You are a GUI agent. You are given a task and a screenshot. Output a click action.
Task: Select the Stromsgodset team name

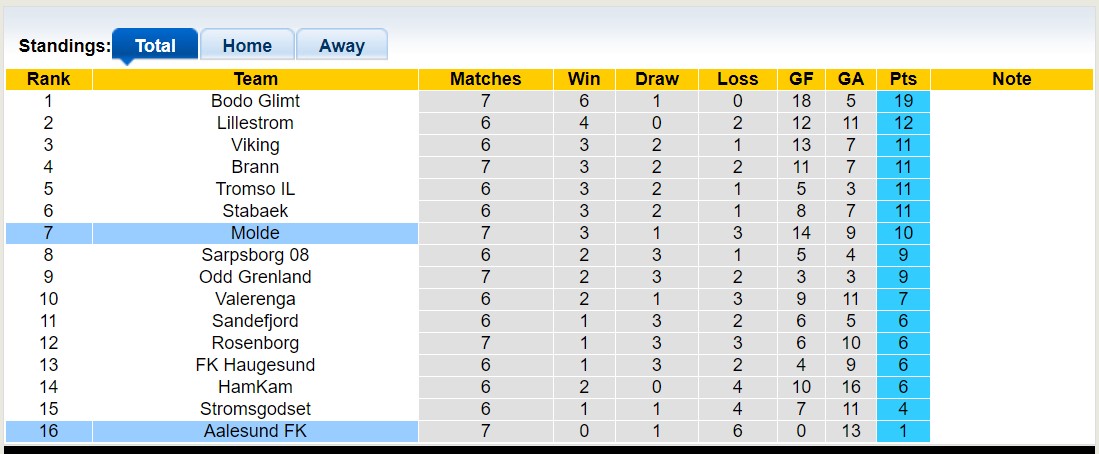point(255,409)
